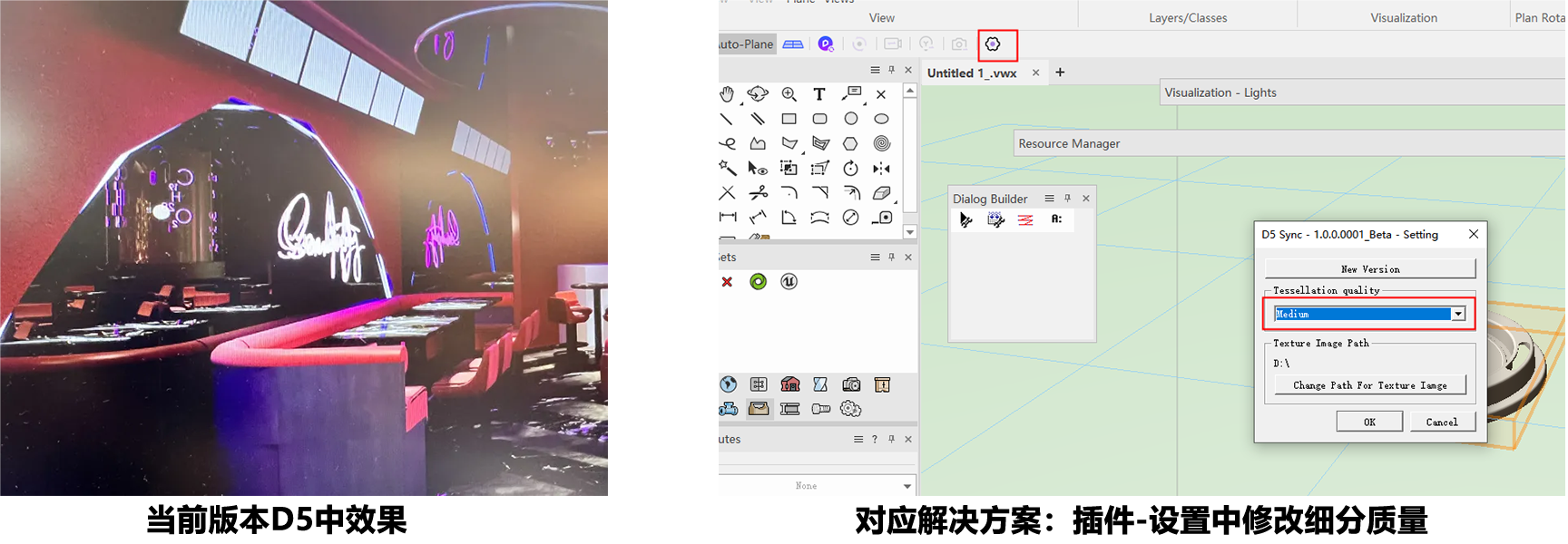
Task: Pin the Dialog Builder palette
Action: tap(1068, 199)
